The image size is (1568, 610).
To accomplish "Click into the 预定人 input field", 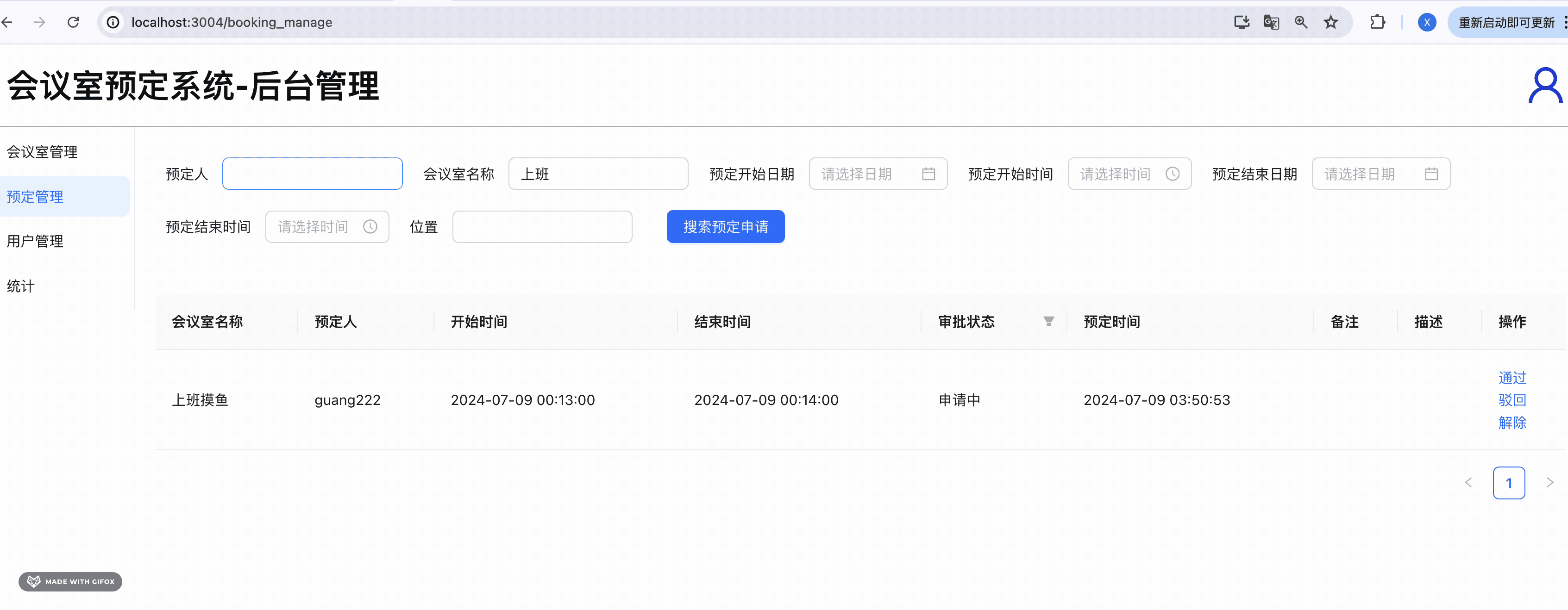I will coord(312,174).
